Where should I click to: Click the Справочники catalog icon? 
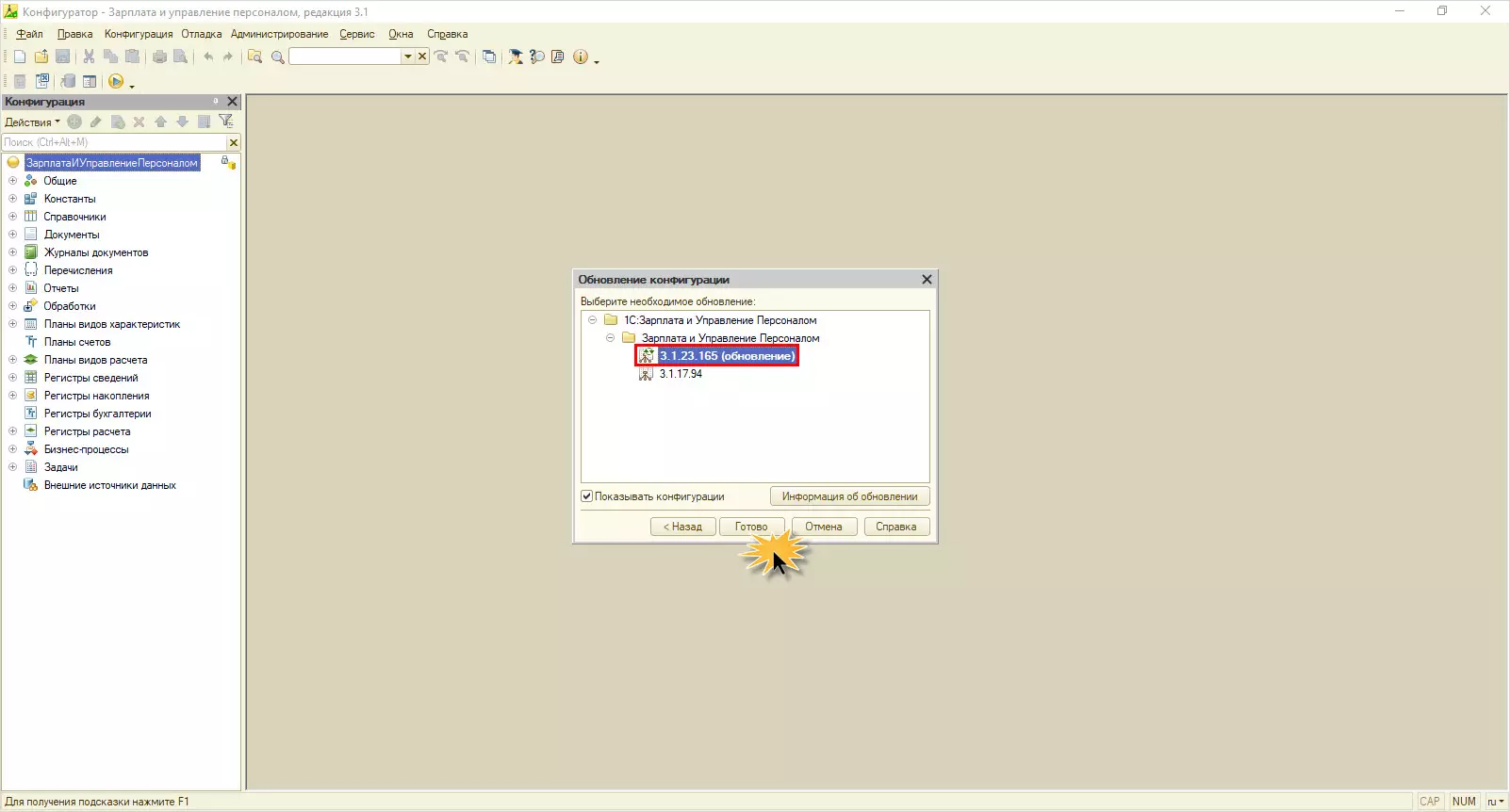[31, 217]
